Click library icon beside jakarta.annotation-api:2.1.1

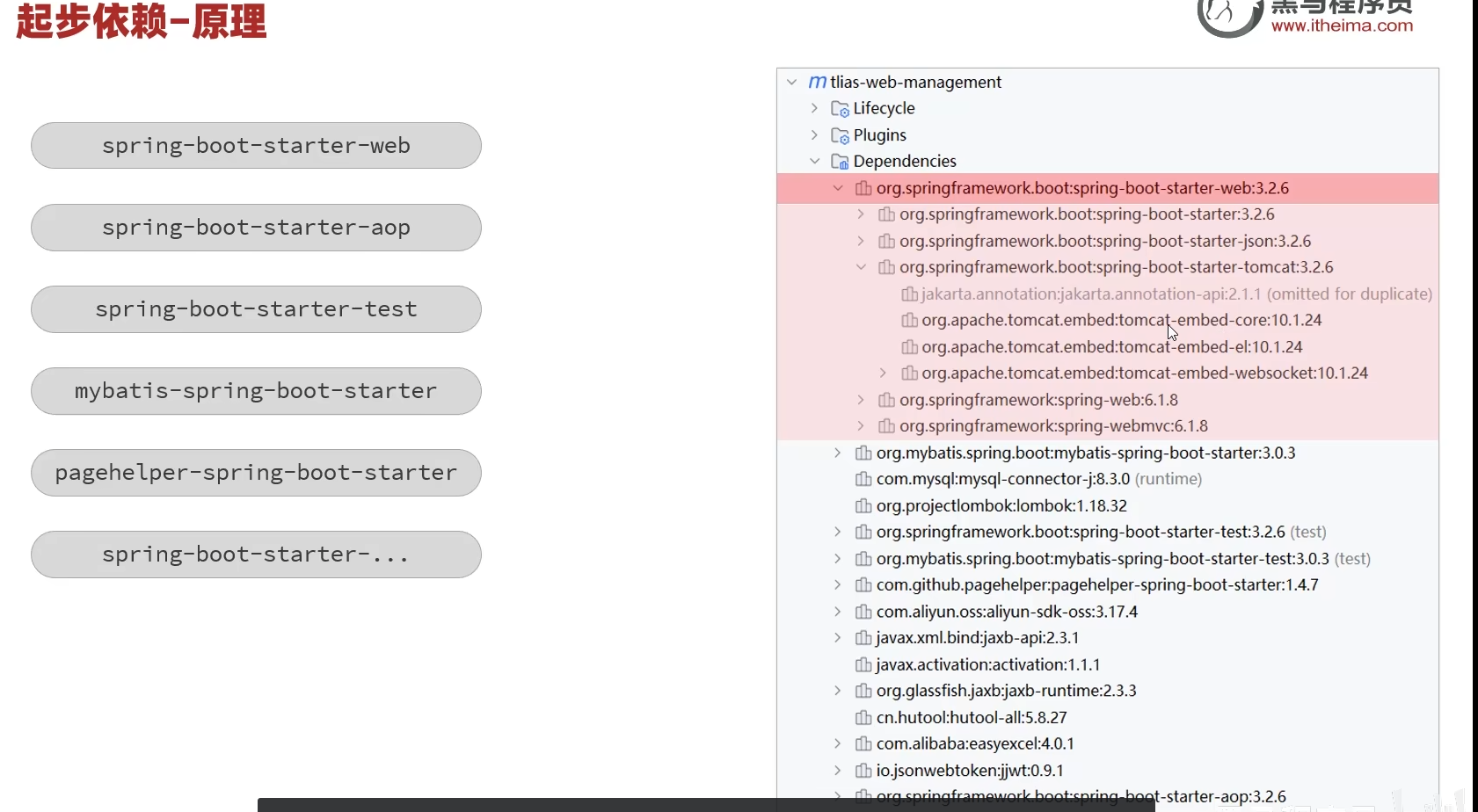(x=909, y=294)
